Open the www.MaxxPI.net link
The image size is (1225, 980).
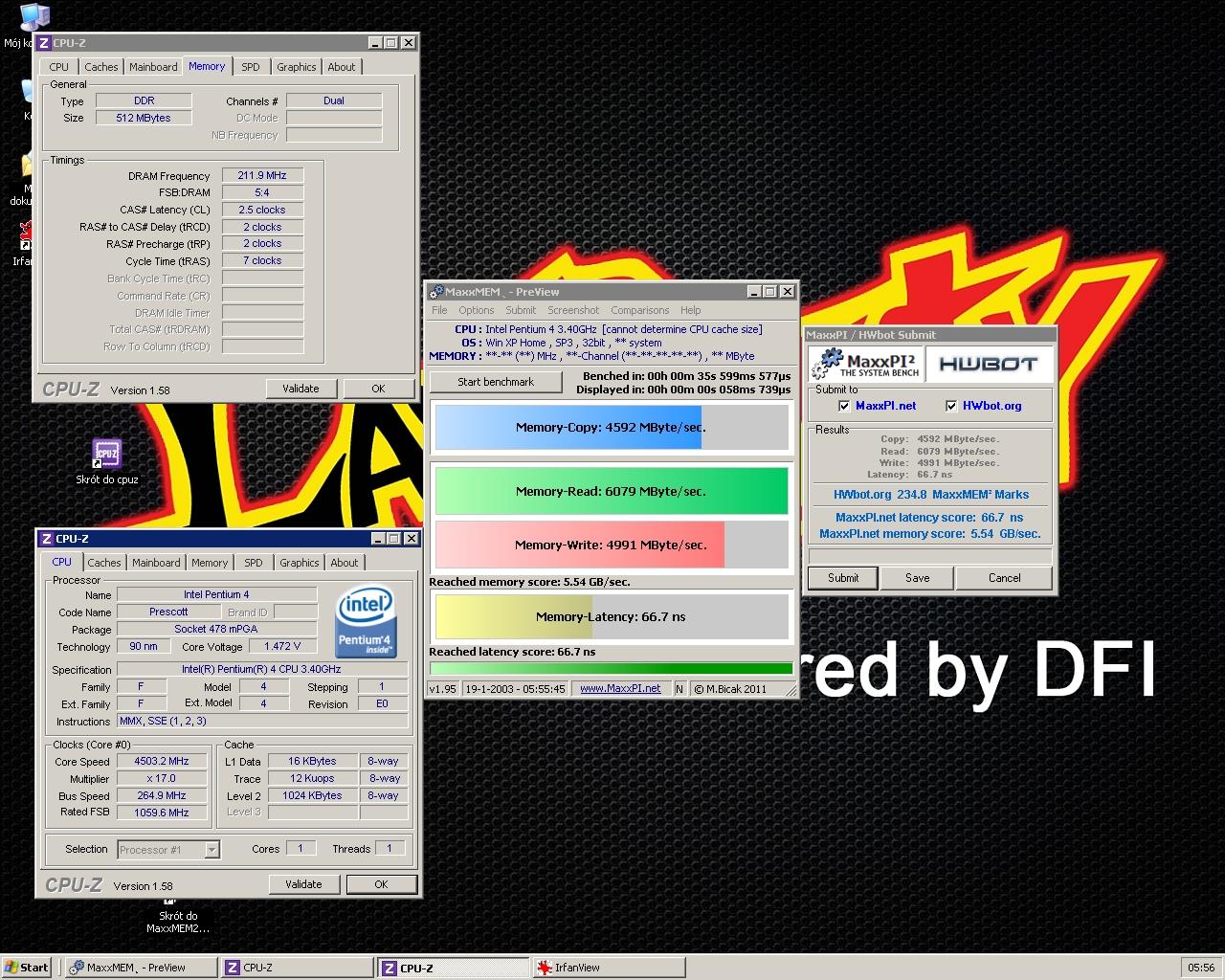(620, 688)
